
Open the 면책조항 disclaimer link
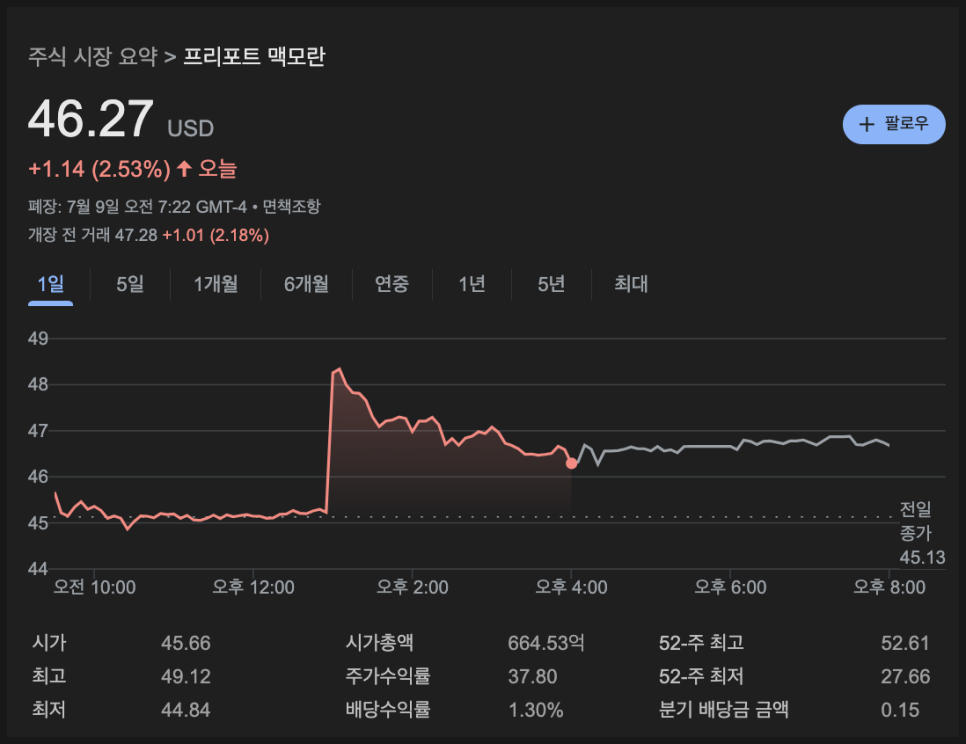(291, 206)
